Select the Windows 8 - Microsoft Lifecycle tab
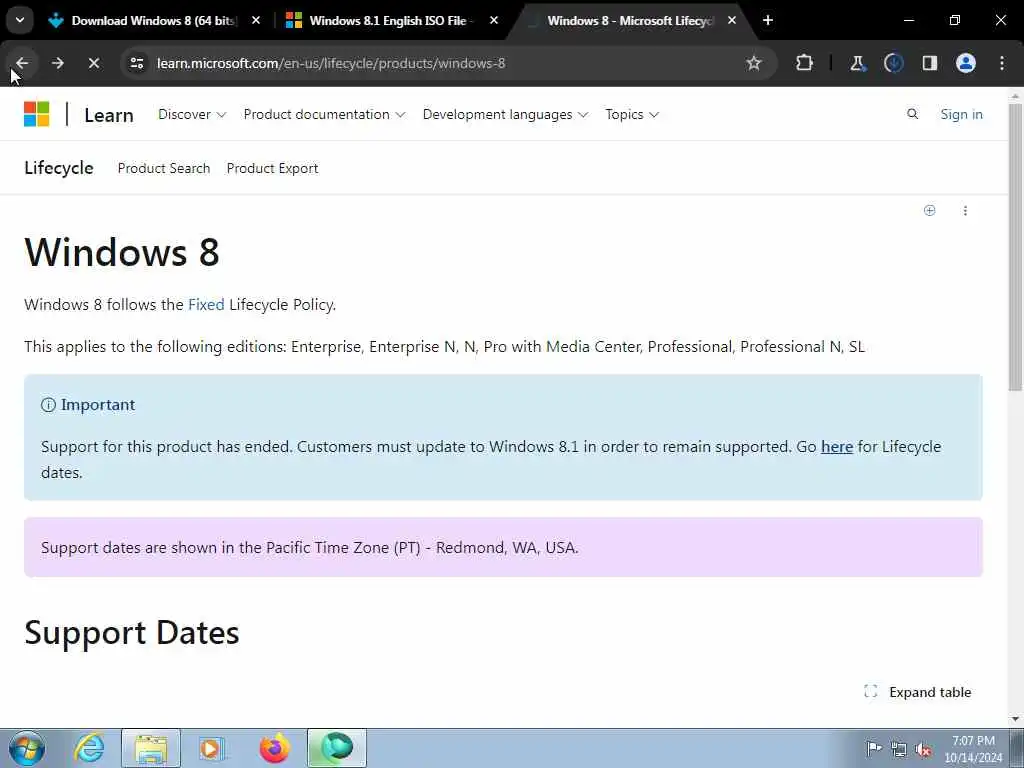The image size is (1024, 768). (630, 21)
